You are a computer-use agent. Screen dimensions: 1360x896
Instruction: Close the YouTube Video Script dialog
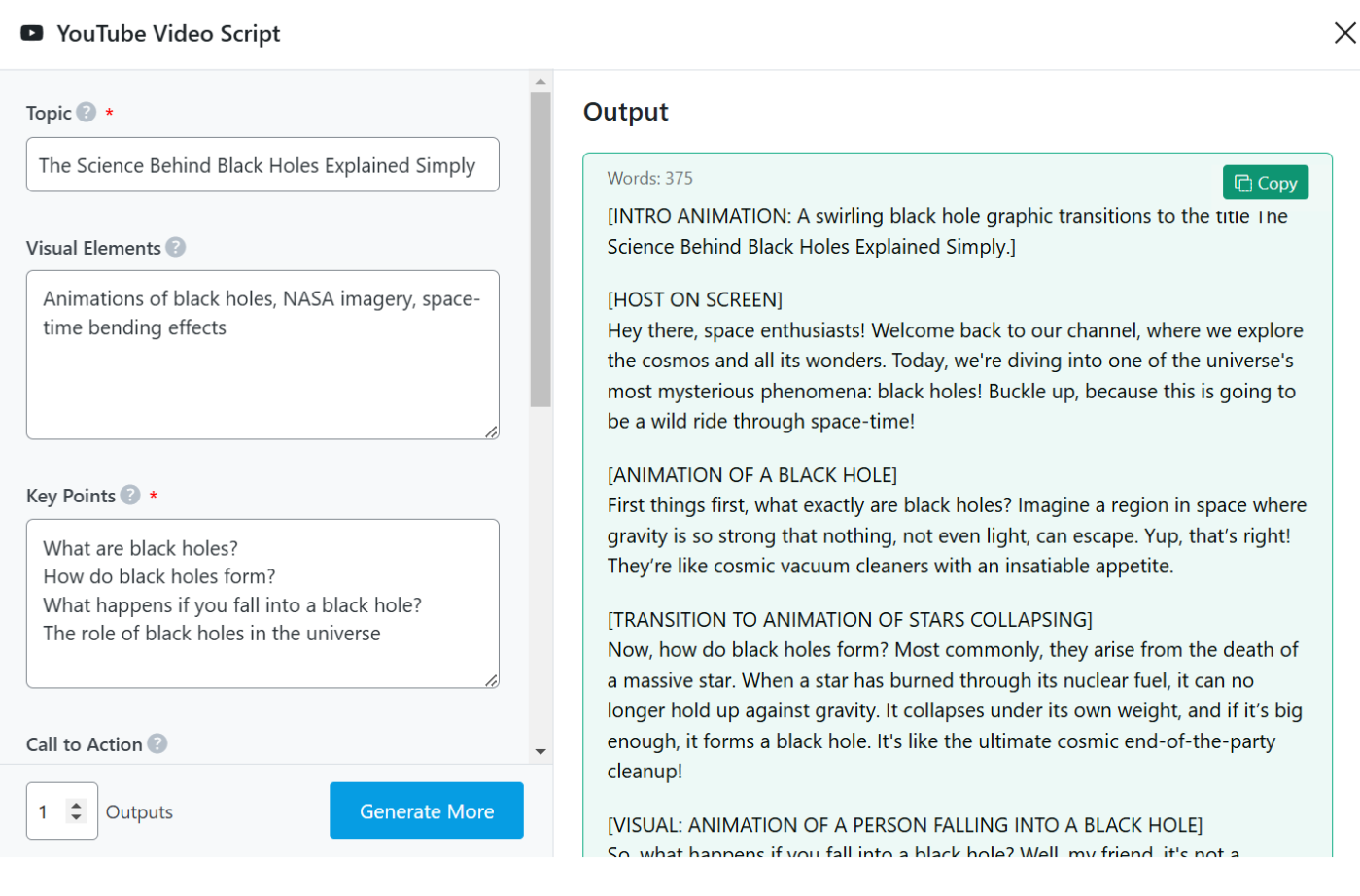pyautogui.click(x=1344, y=33)
